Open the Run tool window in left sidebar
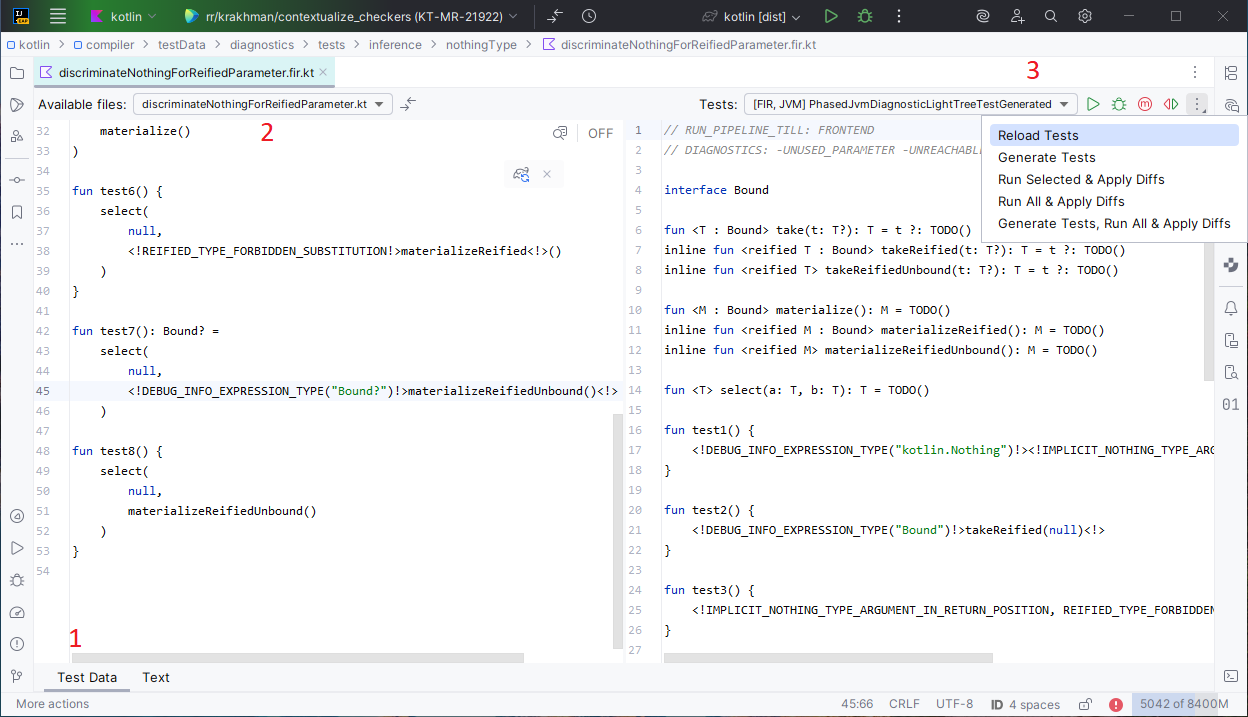Screen dimensions: 1248x717 pos(17,548)
